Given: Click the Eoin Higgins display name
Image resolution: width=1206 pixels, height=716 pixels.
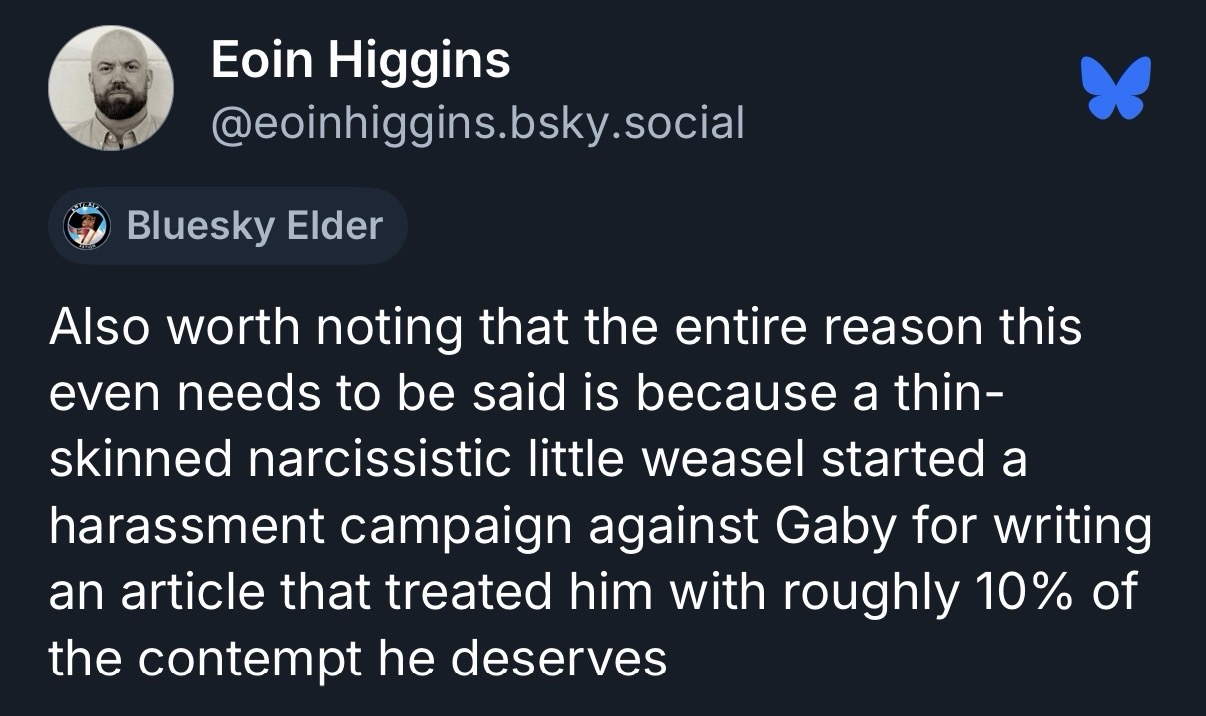Looking at the screenshot, I should pos(360,62).
